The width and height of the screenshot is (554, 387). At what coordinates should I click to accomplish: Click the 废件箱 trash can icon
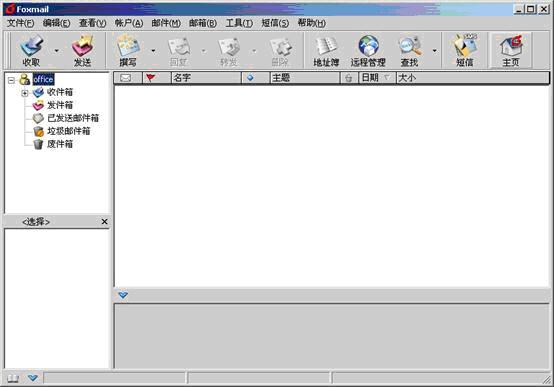click(x=38, y=144)
